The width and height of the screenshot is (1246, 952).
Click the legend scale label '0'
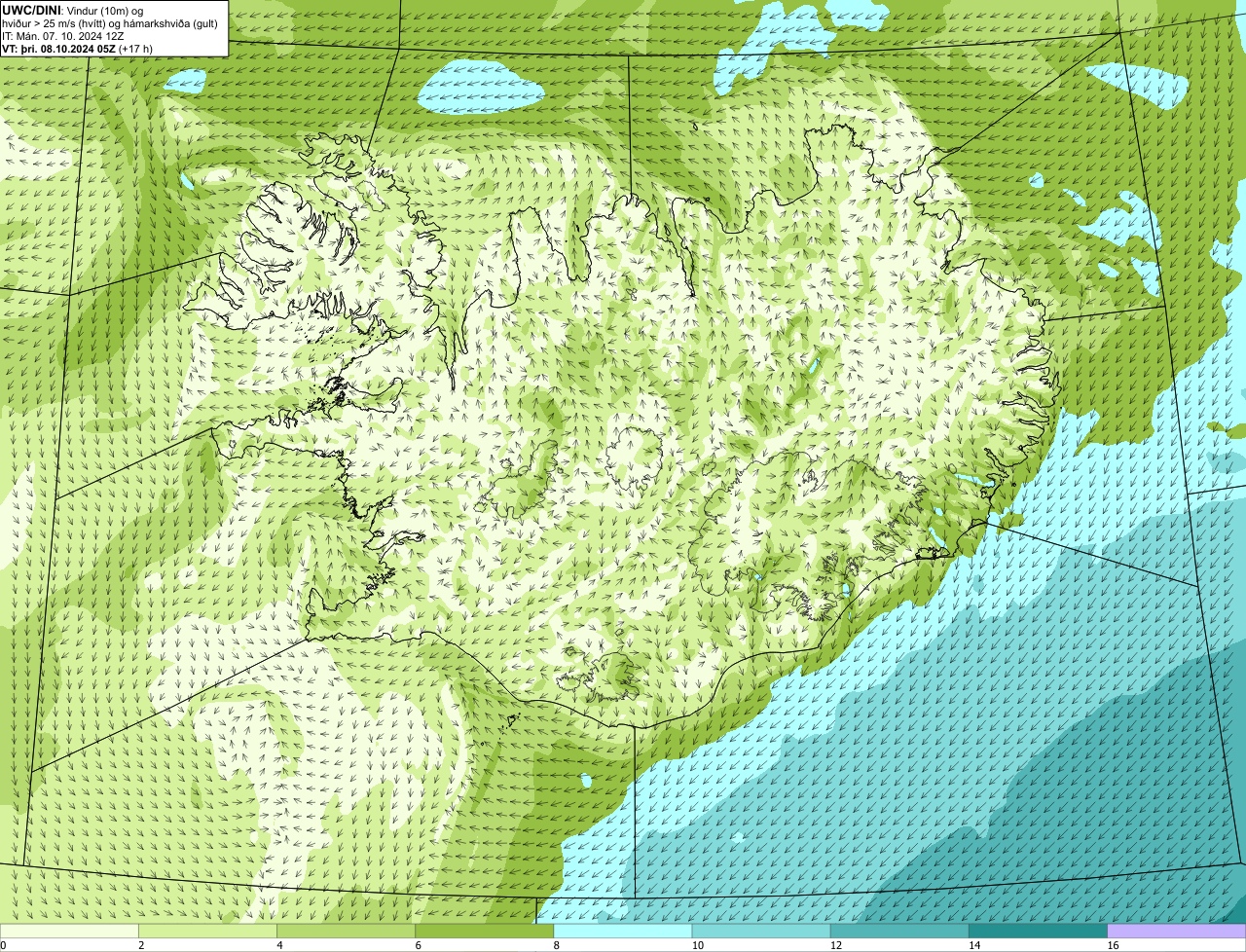3,945
